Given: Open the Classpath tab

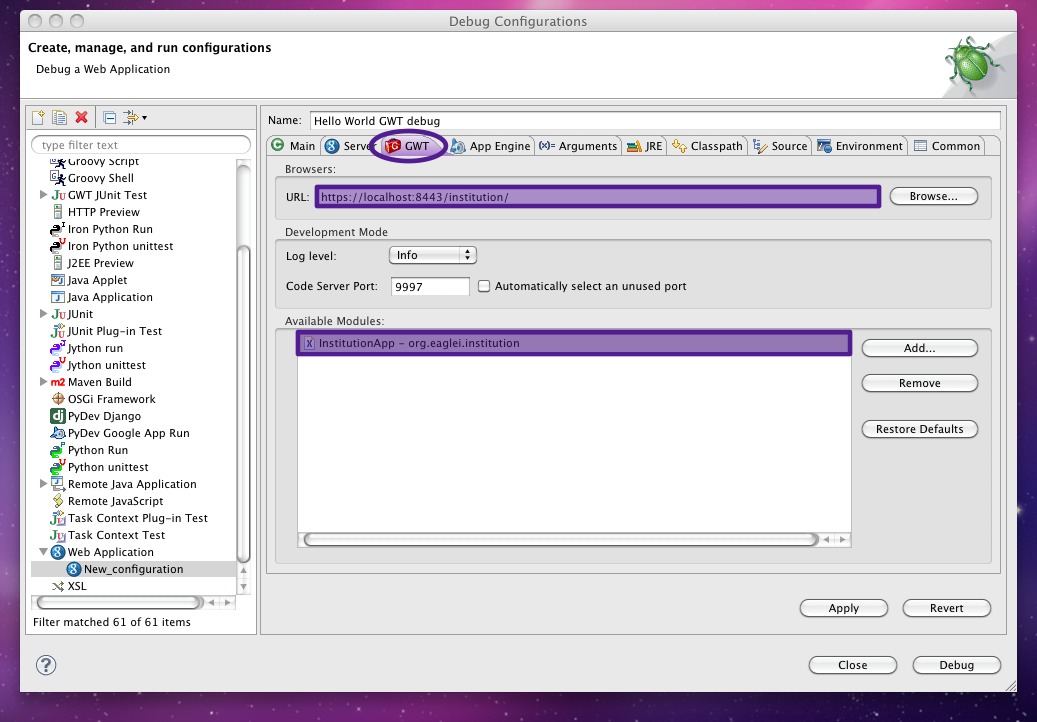Looking at the screenshot, I should coord(707,145).
